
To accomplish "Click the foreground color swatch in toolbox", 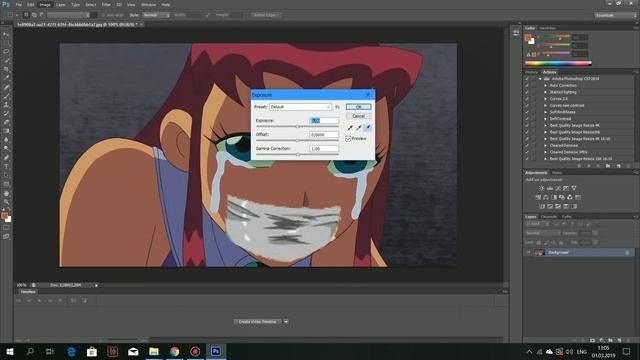I will point(4,216).
